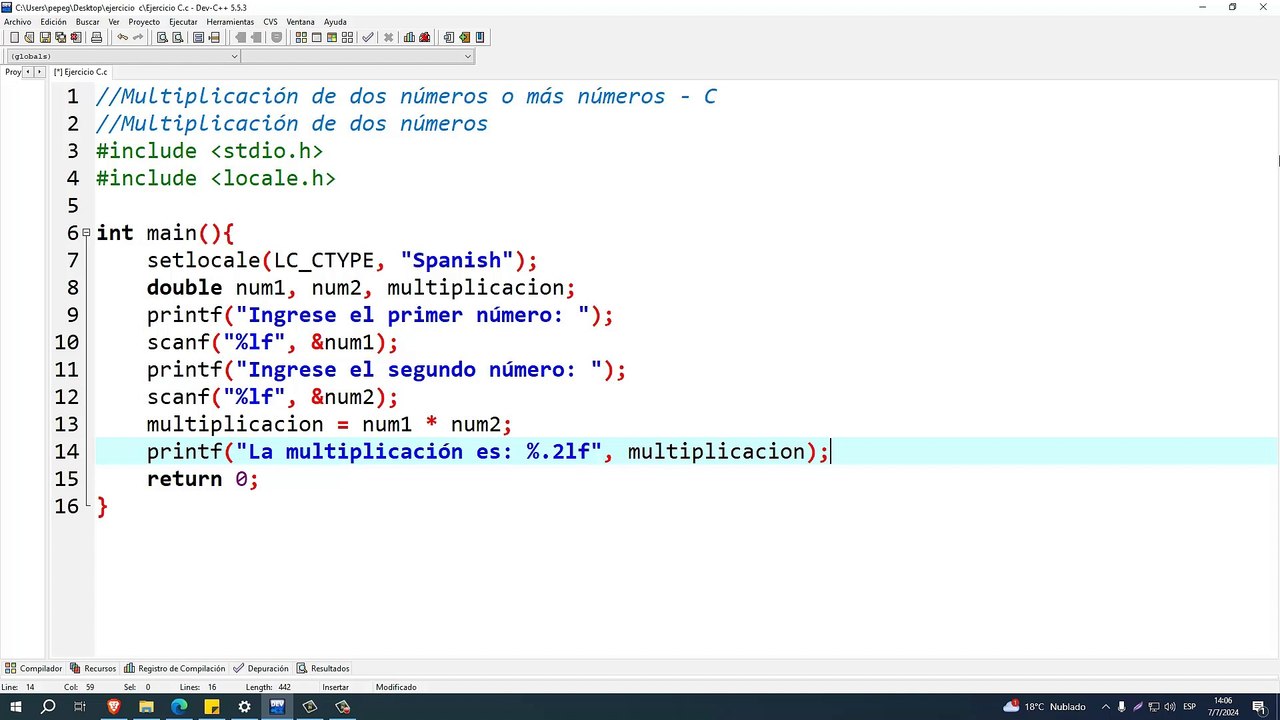Image resolution: width=1280 pixels, height=720 pixels.
Task: Click the Delete Profiling Information icon
Action: click(424, 37)
